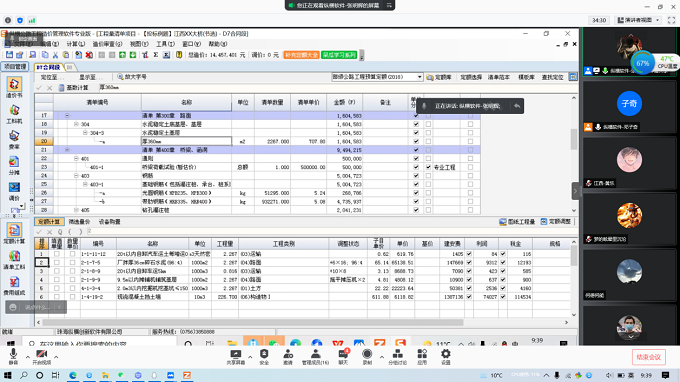Toggle 专业工程 checkbox in row 23
Image resolution: width=680 pixels, height=382 pixels.
coord(428,167)
